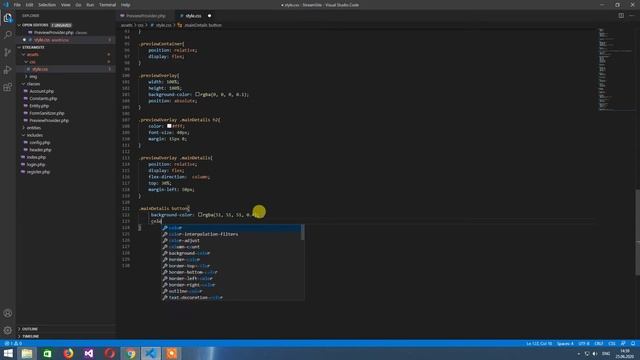This screenshot has width=640, height=360.
Task: Open Firefox from the taskbar
Action: click(x=69, y=353)
